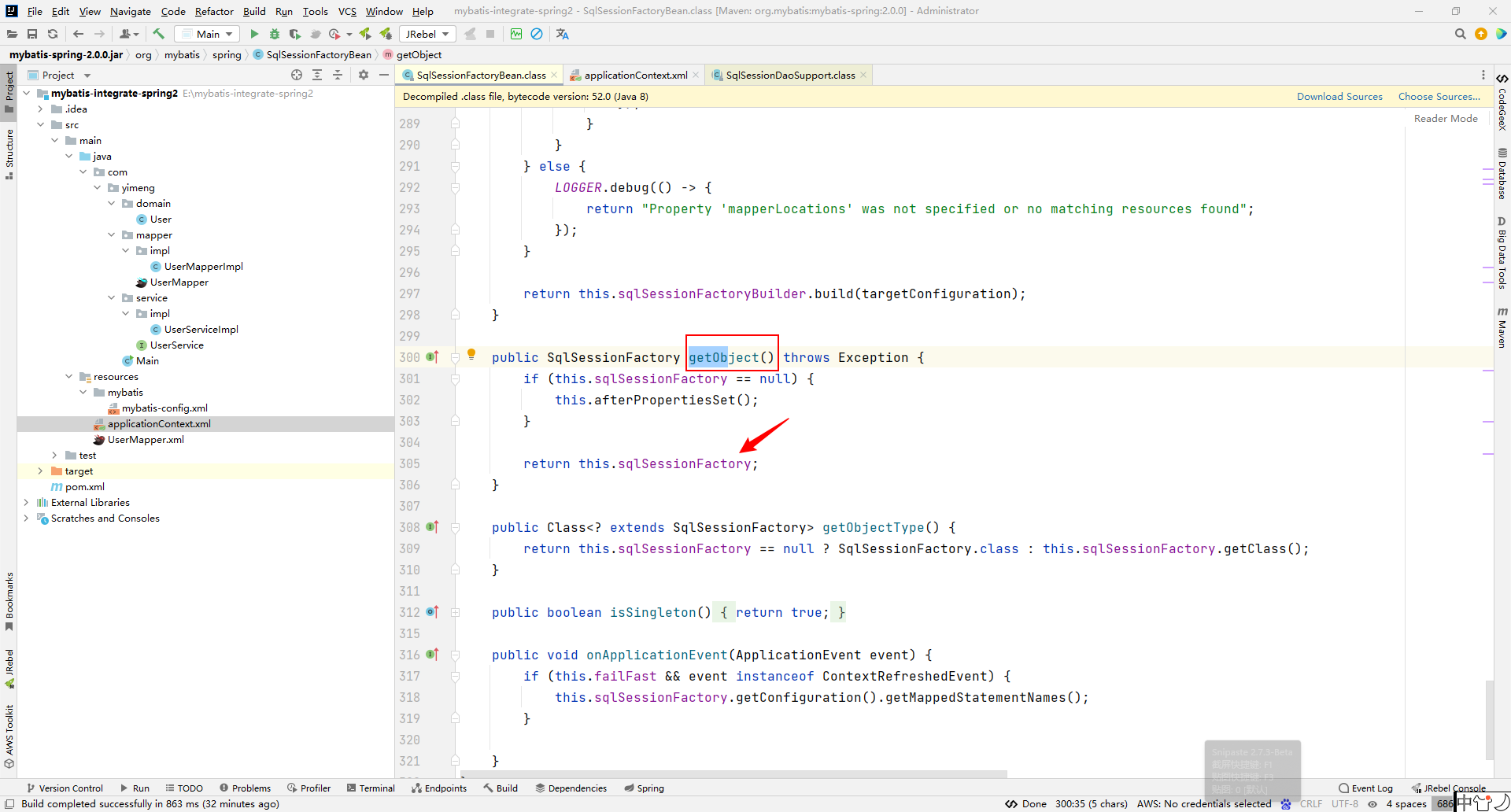Viewport: 1511px width, 812px height.
Task: Expand the target folder
Action: [40, 471]
